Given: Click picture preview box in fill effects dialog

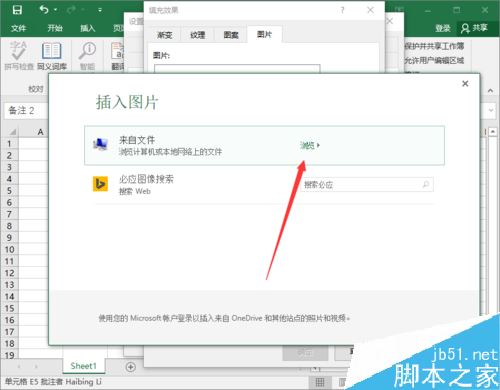Looking at the screenshot, I should pyautogui.click(x=237, y=68).
